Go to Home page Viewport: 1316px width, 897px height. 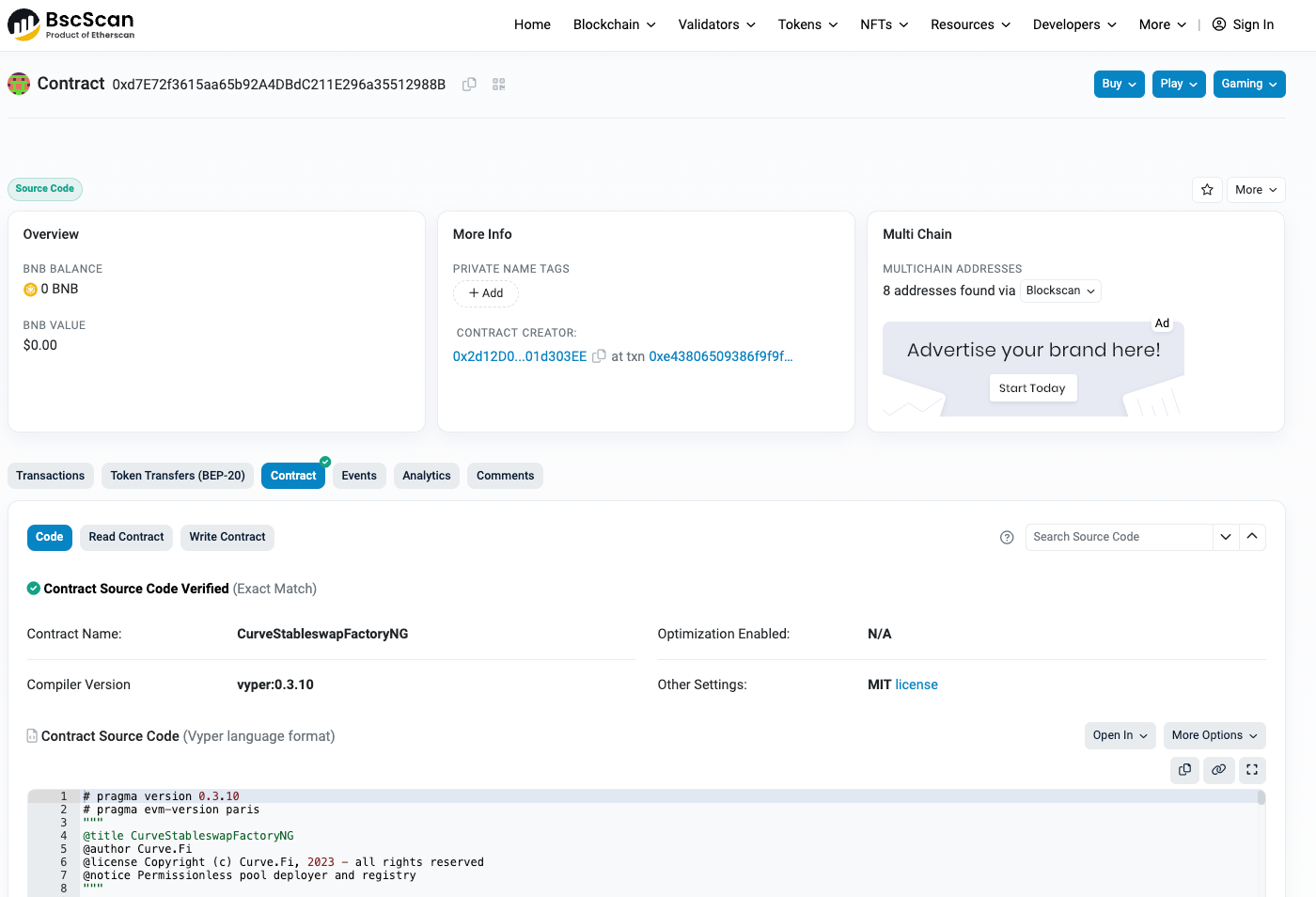click(532, 24)
